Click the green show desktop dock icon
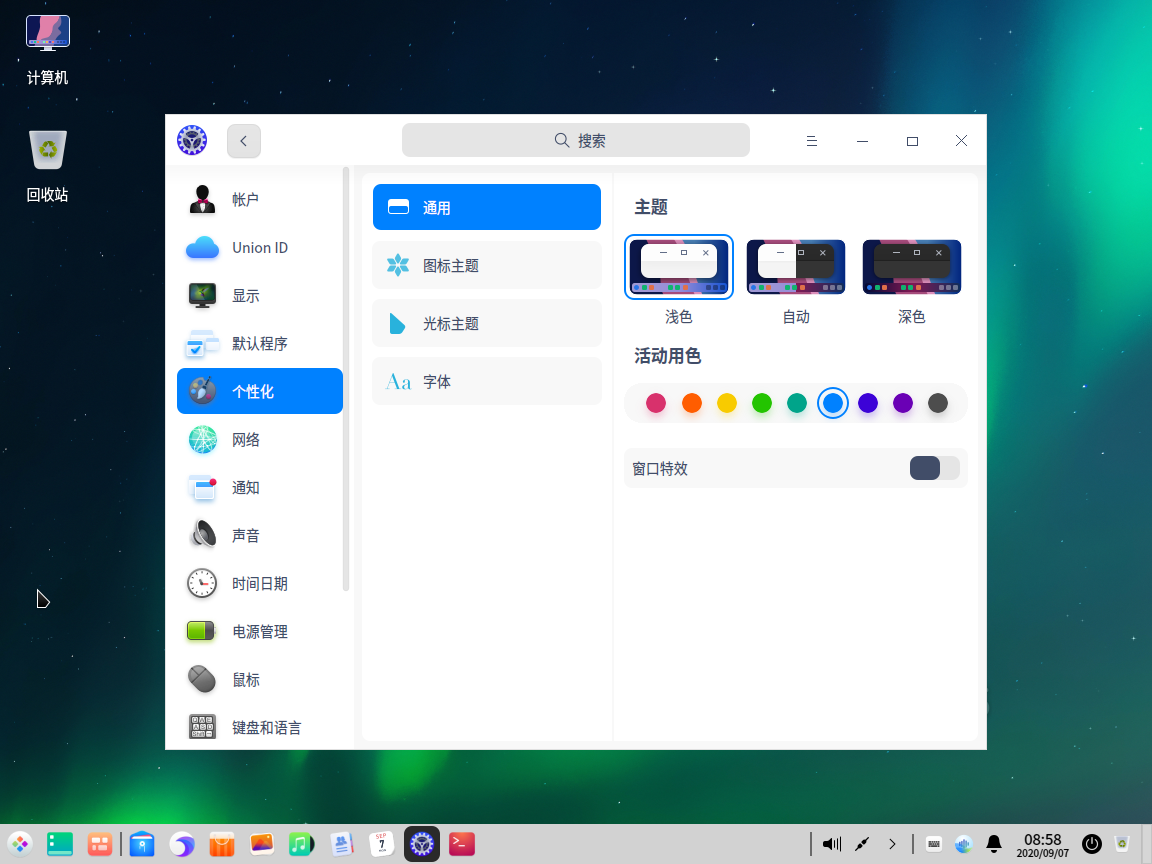 point(60,844)
